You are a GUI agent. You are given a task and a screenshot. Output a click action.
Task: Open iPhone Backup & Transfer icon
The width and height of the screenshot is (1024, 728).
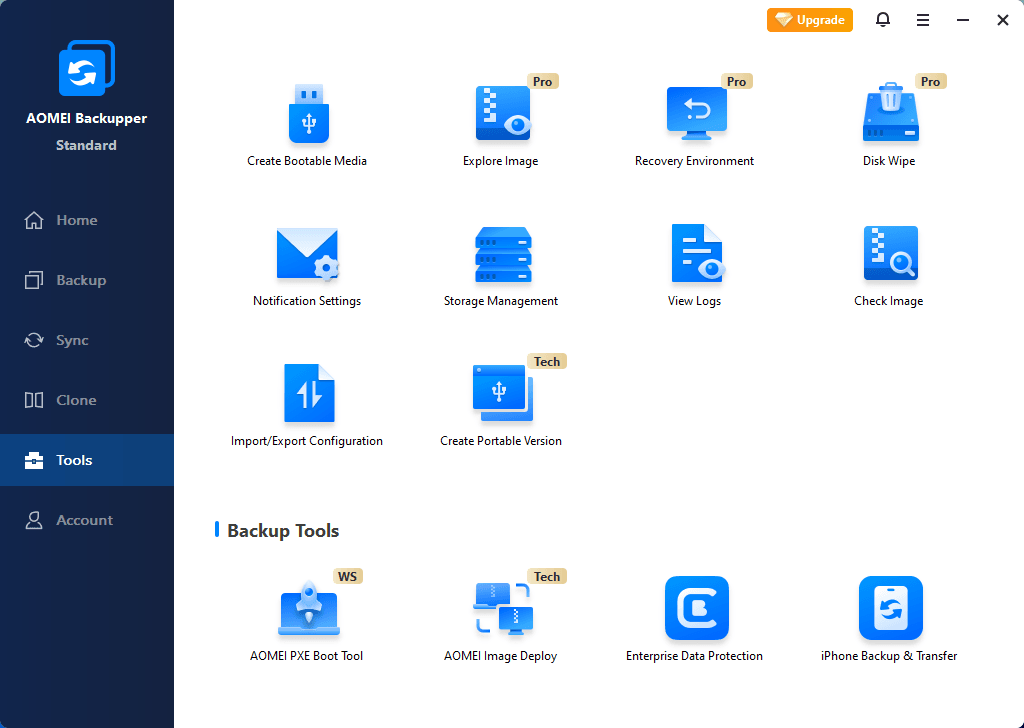(x=891, y=608)
